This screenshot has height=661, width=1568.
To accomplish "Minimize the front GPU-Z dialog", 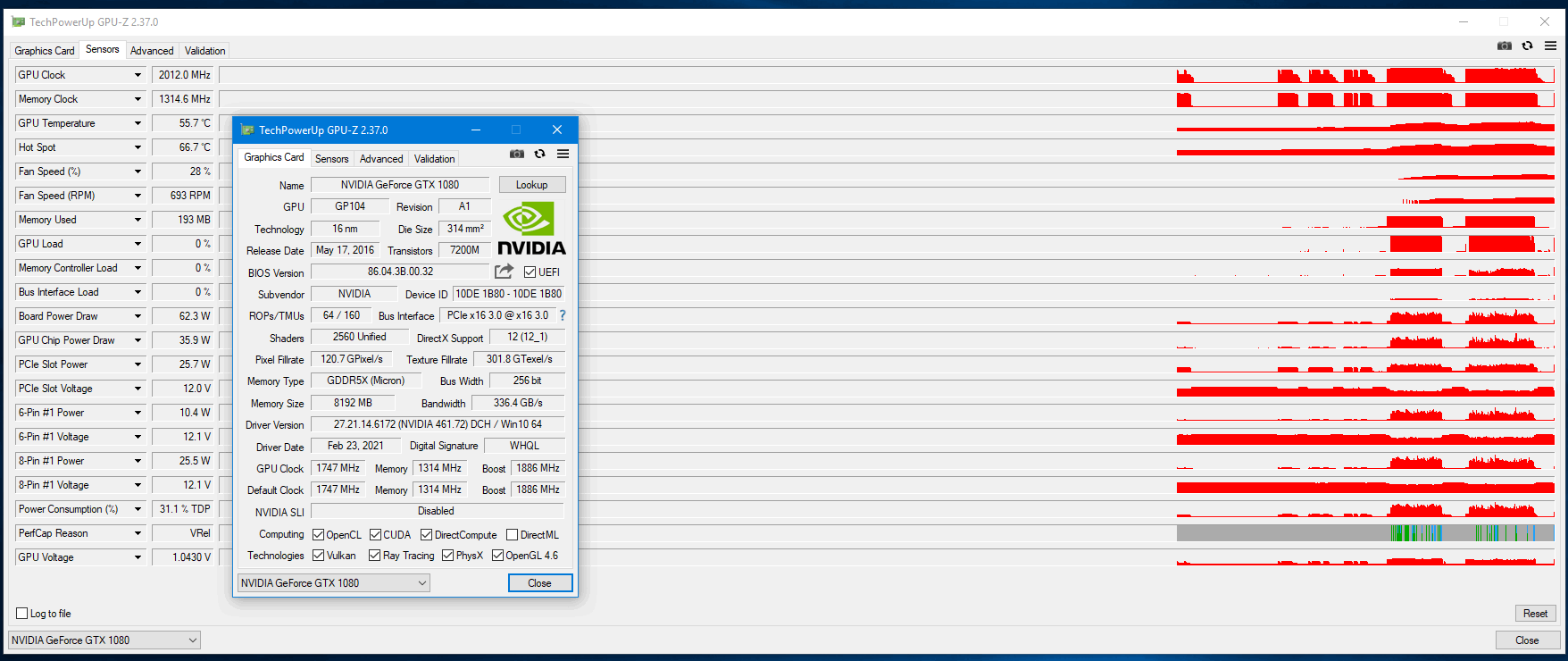I will pyautogui.click(x=477, y=130).
